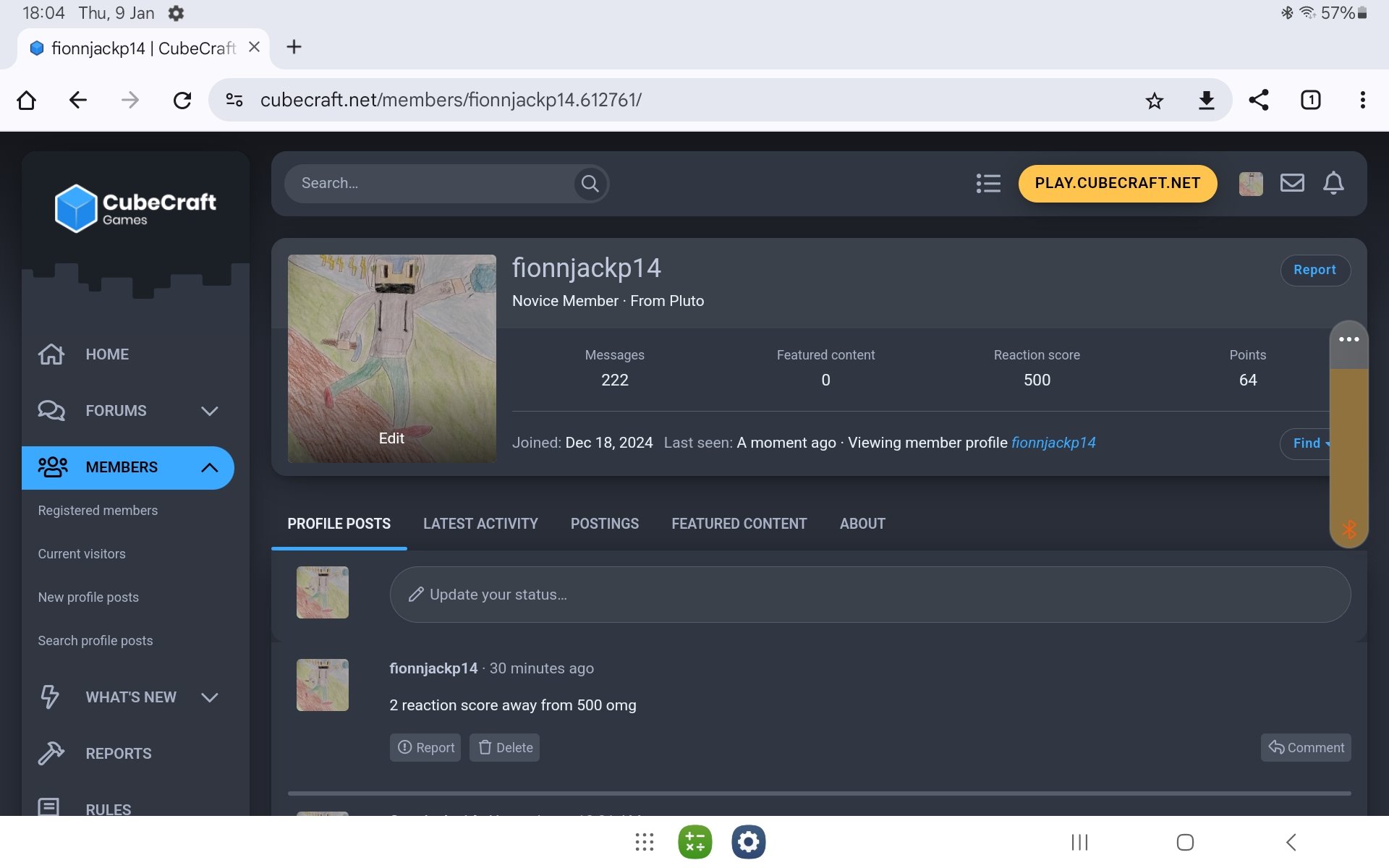Open browser three-dot menu
The width and height of the screenshot is (1389, 868).
(x=1363, y=100)
